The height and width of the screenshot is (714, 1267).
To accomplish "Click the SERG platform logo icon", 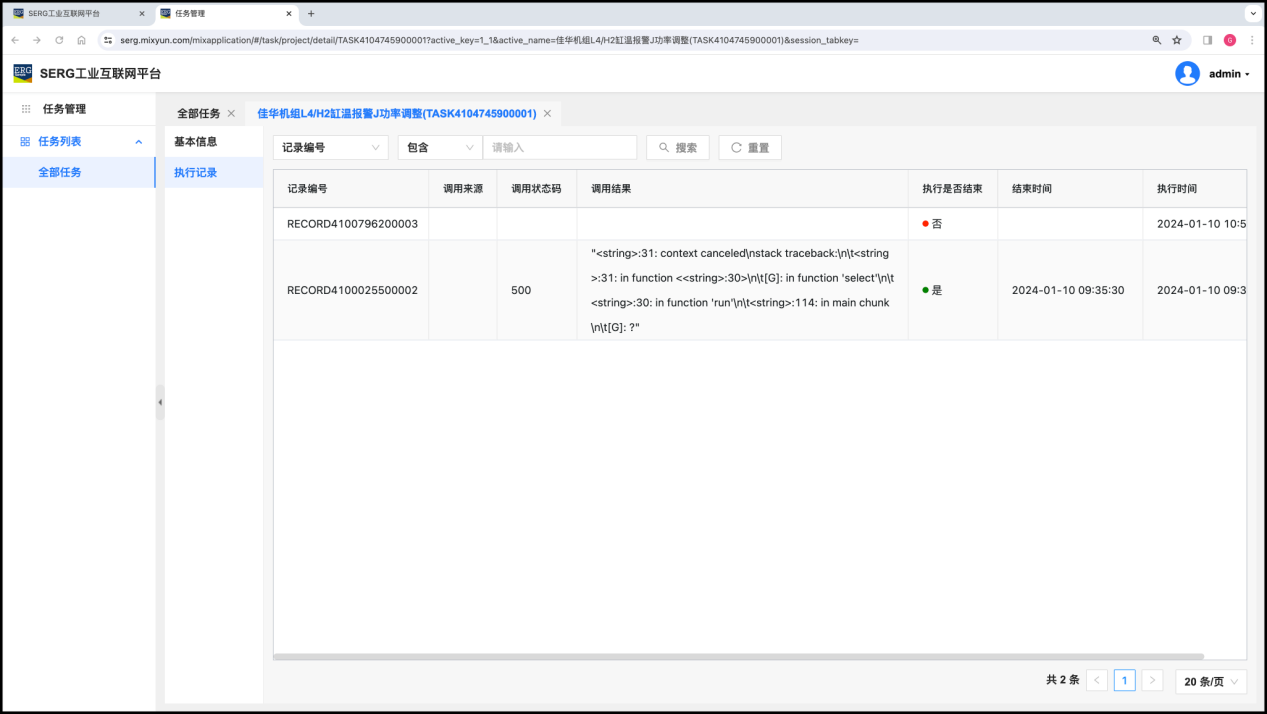I will pyautogui.click(x=22, y=73).
